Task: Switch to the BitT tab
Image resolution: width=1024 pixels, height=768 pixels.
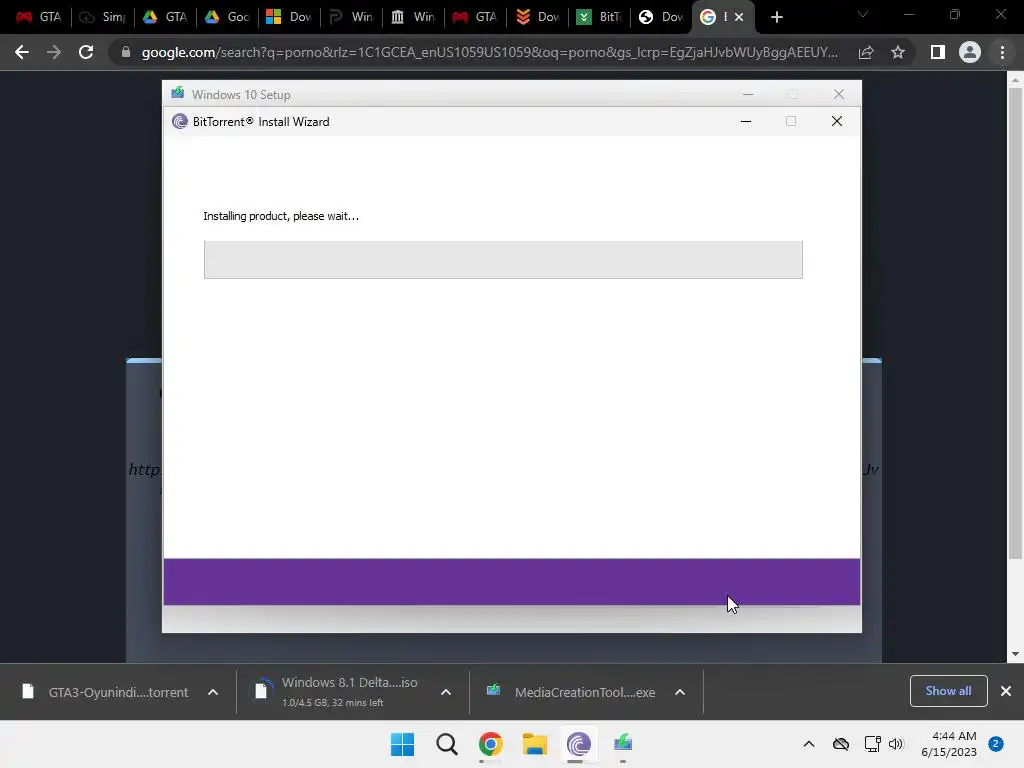Action: point(600,17)
